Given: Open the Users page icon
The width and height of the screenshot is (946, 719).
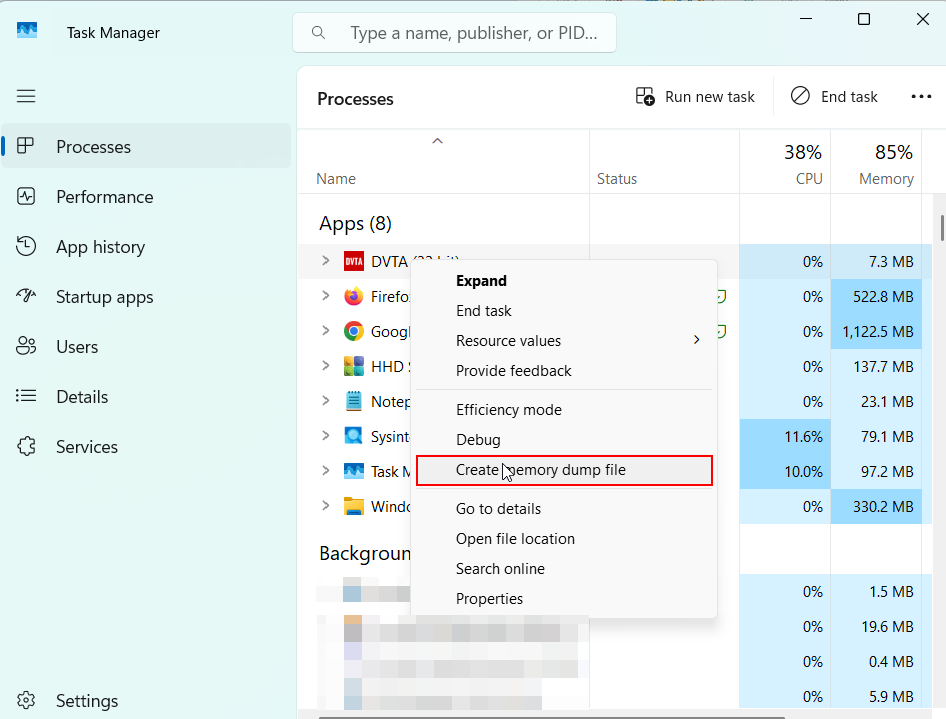Looking at the screenshot, I should coord(26,347).
